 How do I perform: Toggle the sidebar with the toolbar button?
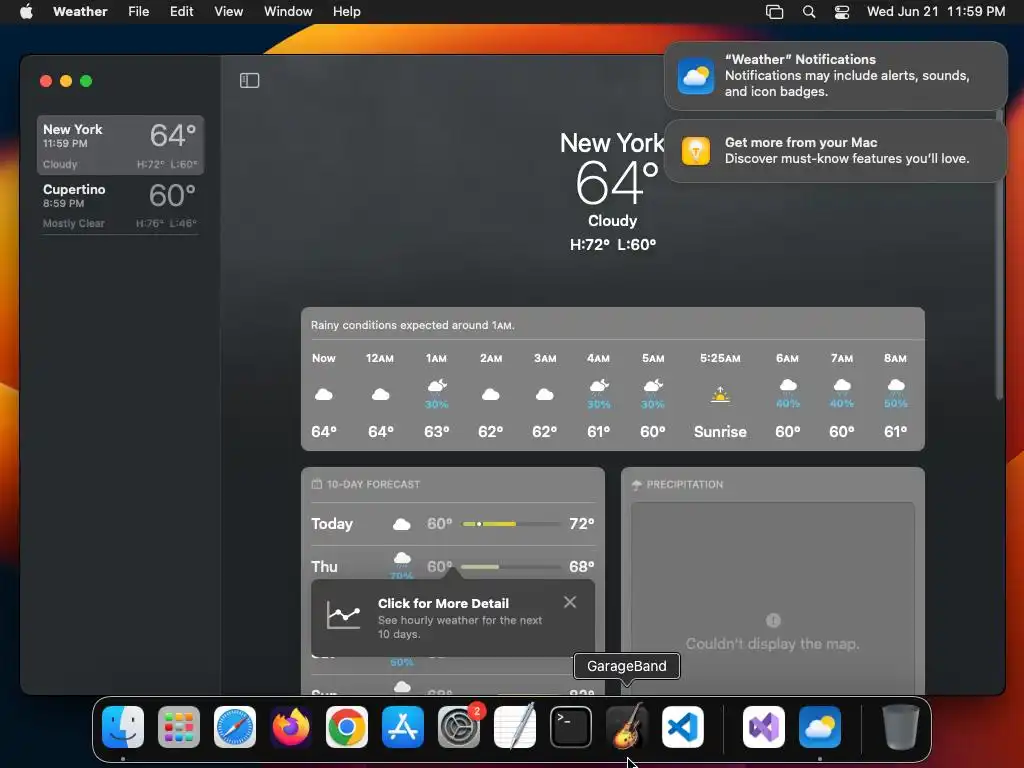[x=249, y=80]
